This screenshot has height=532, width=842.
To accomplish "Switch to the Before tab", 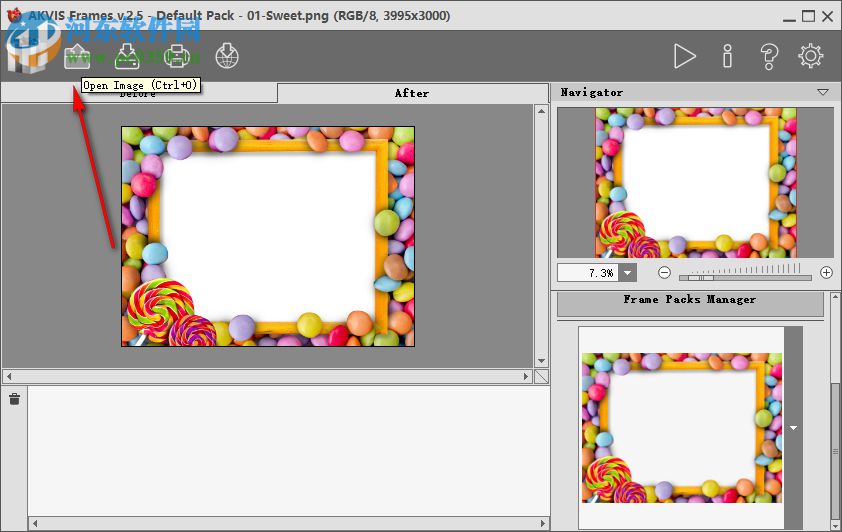I will coord(139,94).
